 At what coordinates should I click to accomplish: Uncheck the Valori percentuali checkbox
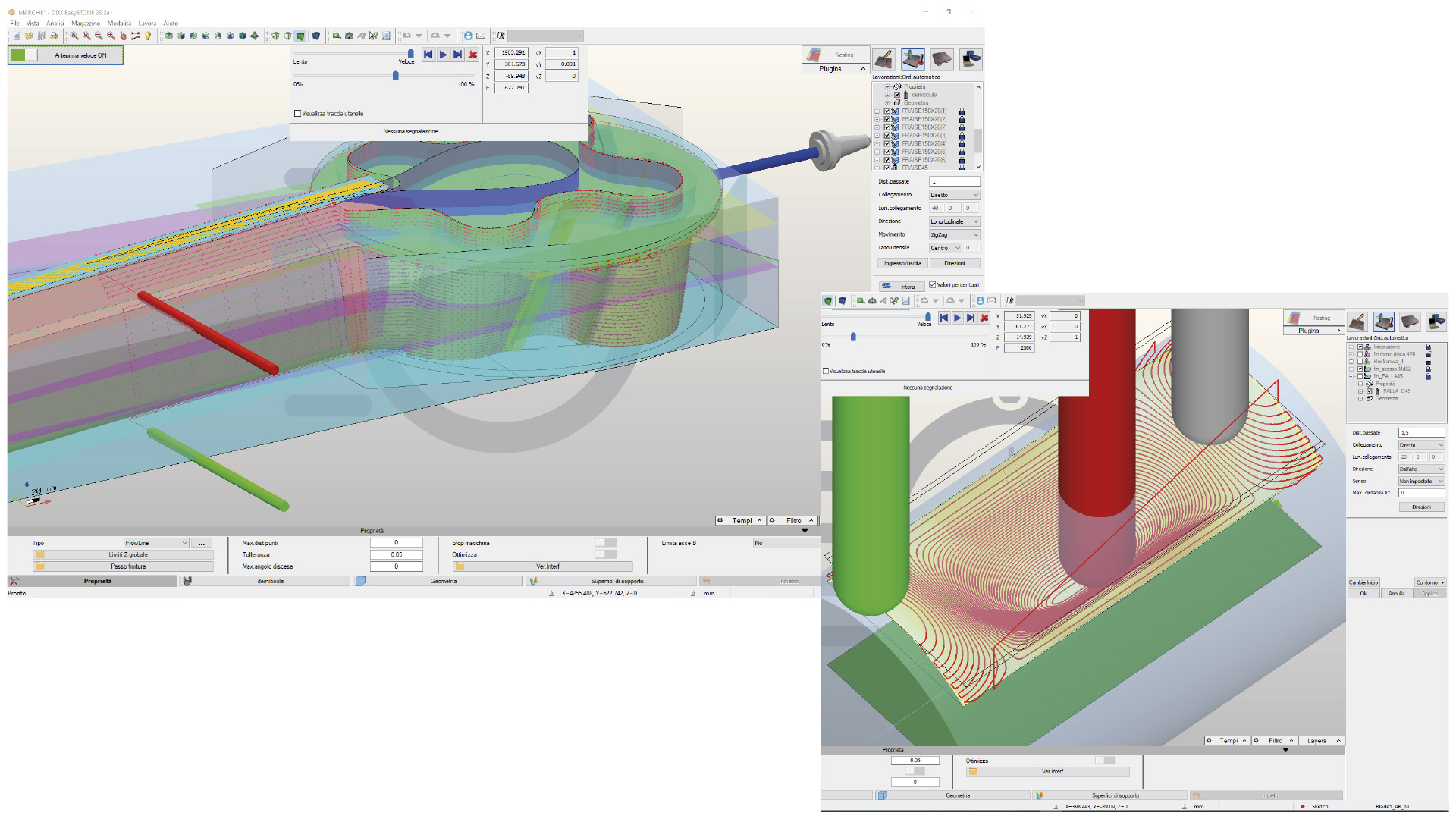[933, 285]
